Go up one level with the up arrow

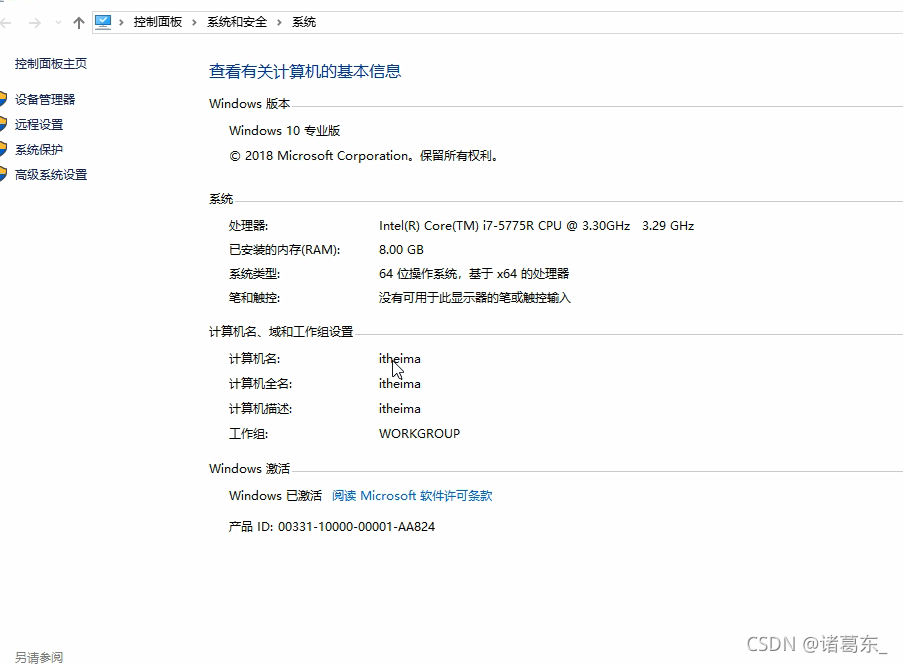(x=79, y=22)
